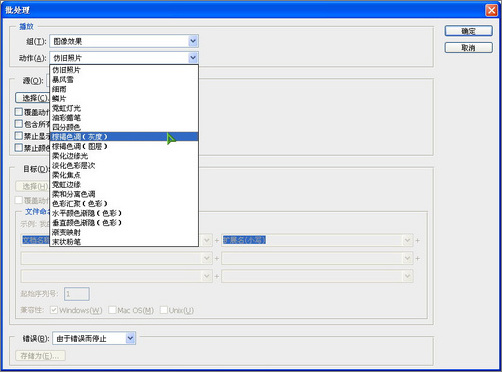The image size is (502, 372).
Task: Toggle the 覆盖动作 checkbox under source
Action: tap(19, 112)
